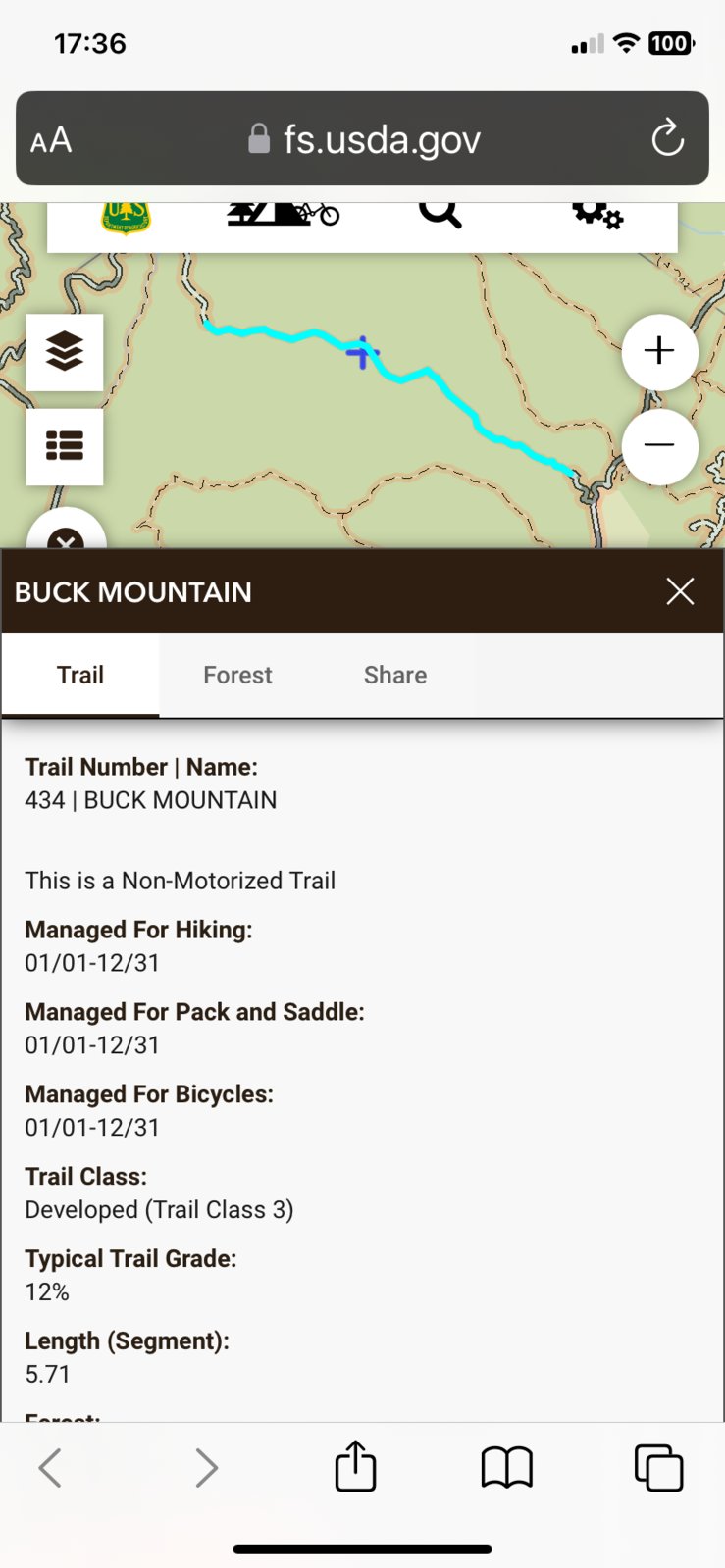The image size is (725, 1568).
Task: Open the legend list icon
Action: coord(65,446)
